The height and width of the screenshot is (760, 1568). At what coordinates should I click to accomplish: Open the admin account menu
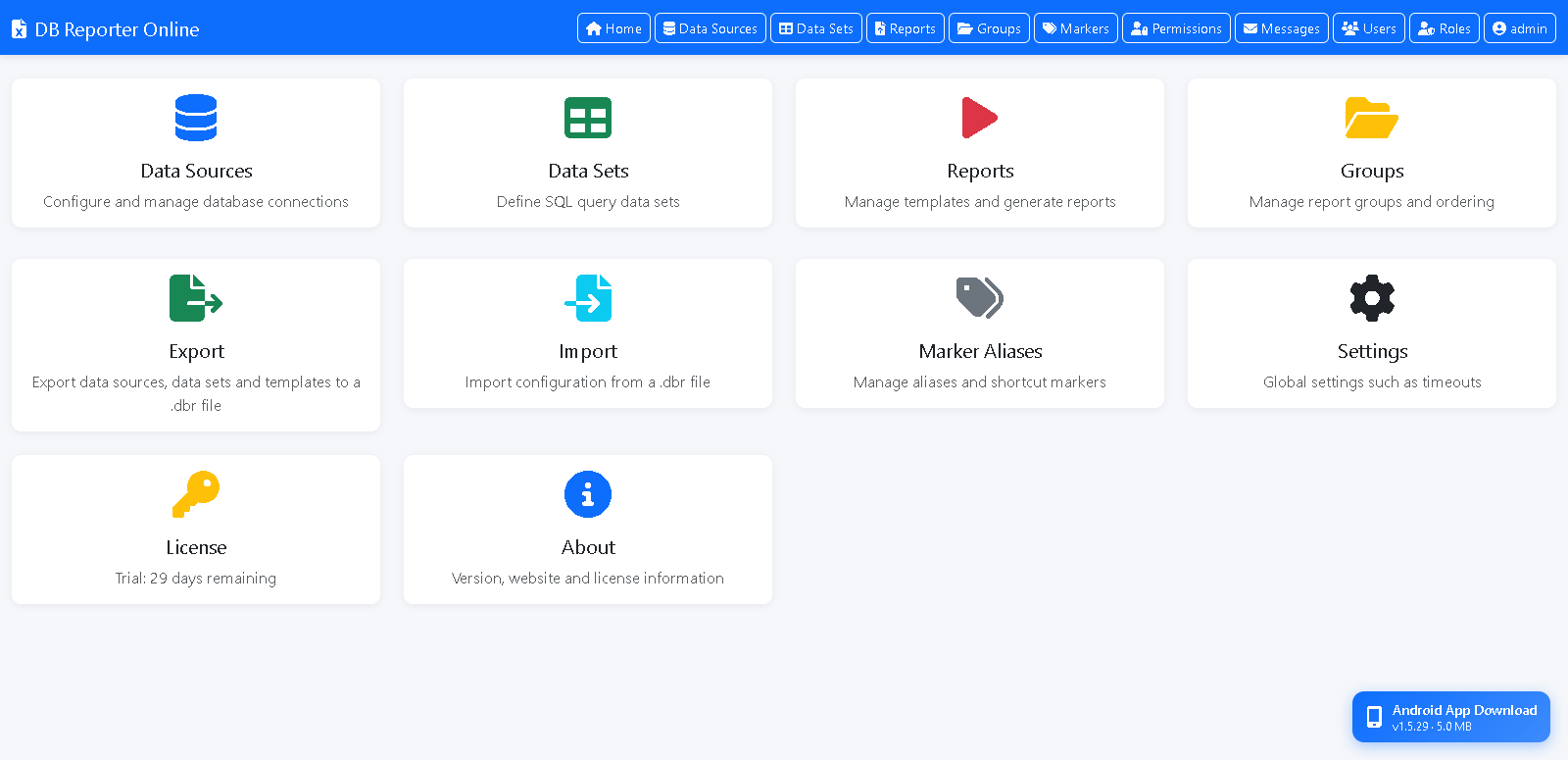(1520, 28)
